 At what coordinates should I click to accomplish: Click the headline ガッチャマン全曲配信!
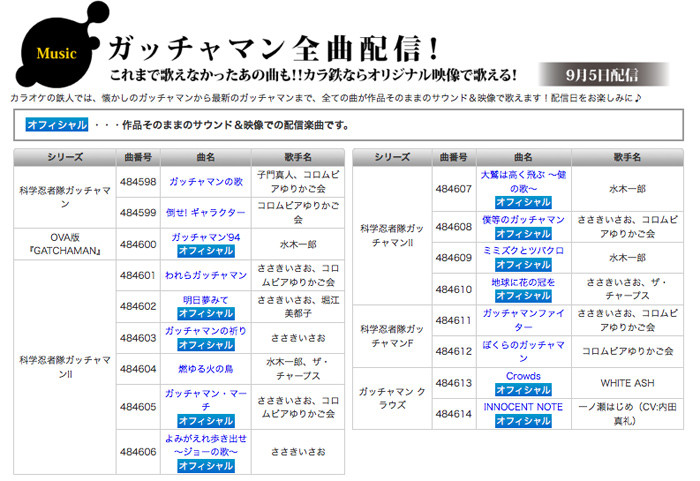[273, 48]
